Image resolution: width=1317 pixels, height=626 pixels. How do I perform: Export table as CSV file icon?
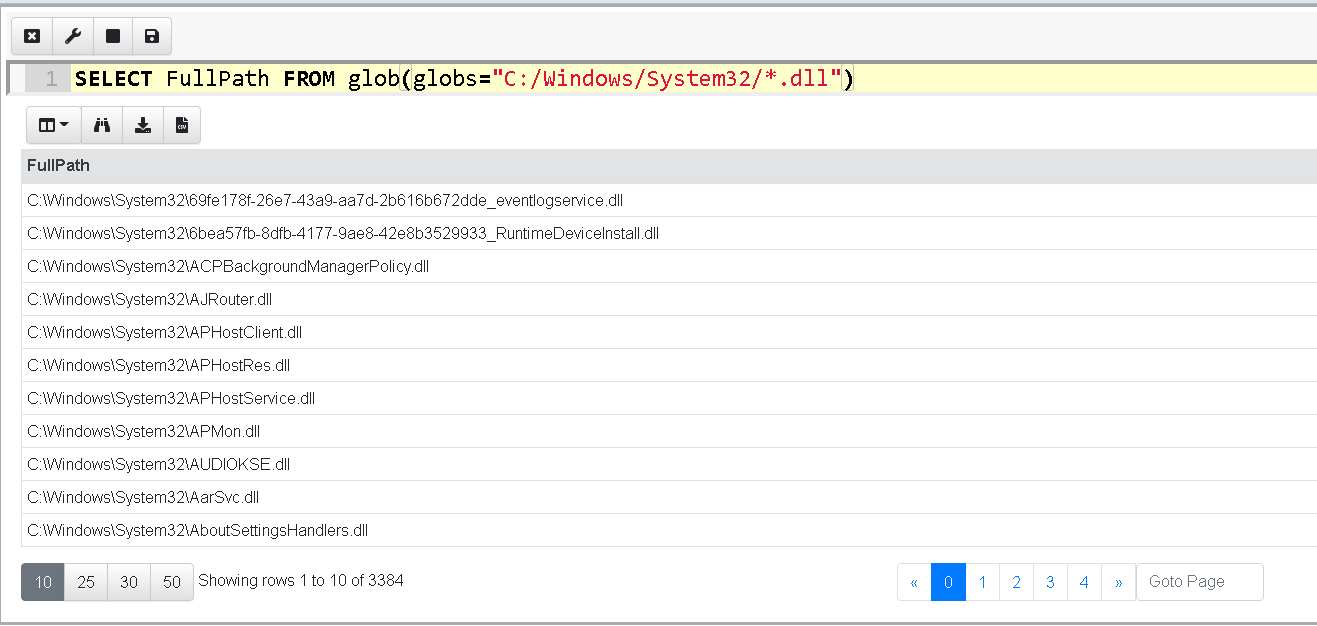(182, 125)
